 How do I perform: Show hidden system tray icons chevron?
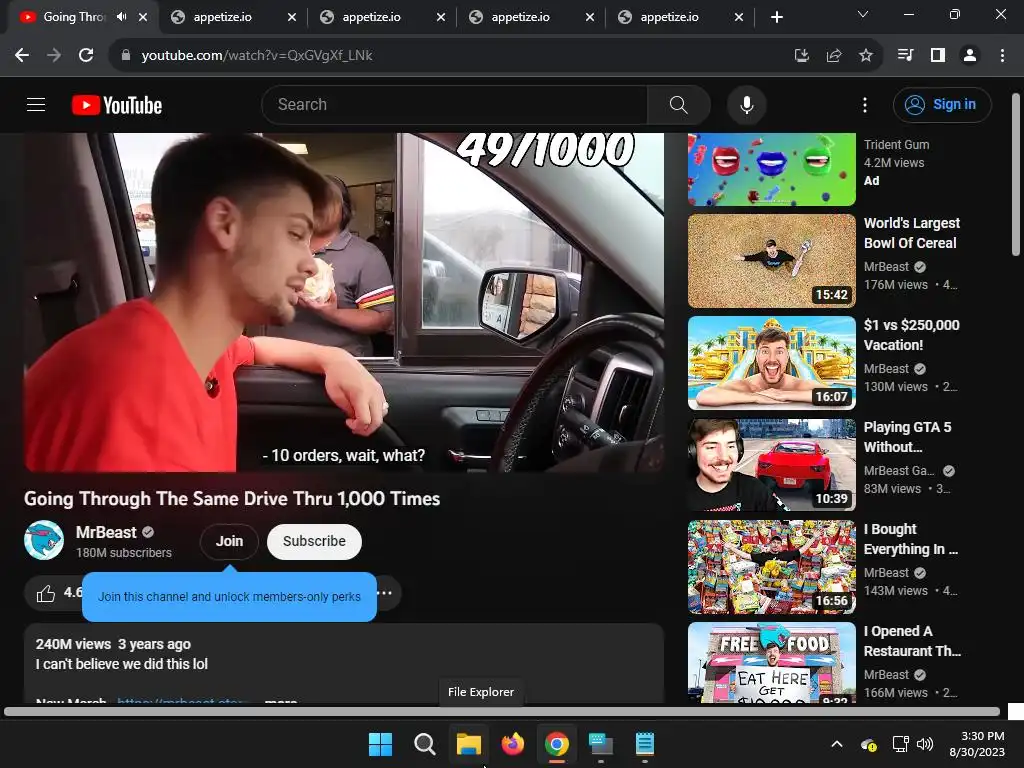(x=837, y=744)
